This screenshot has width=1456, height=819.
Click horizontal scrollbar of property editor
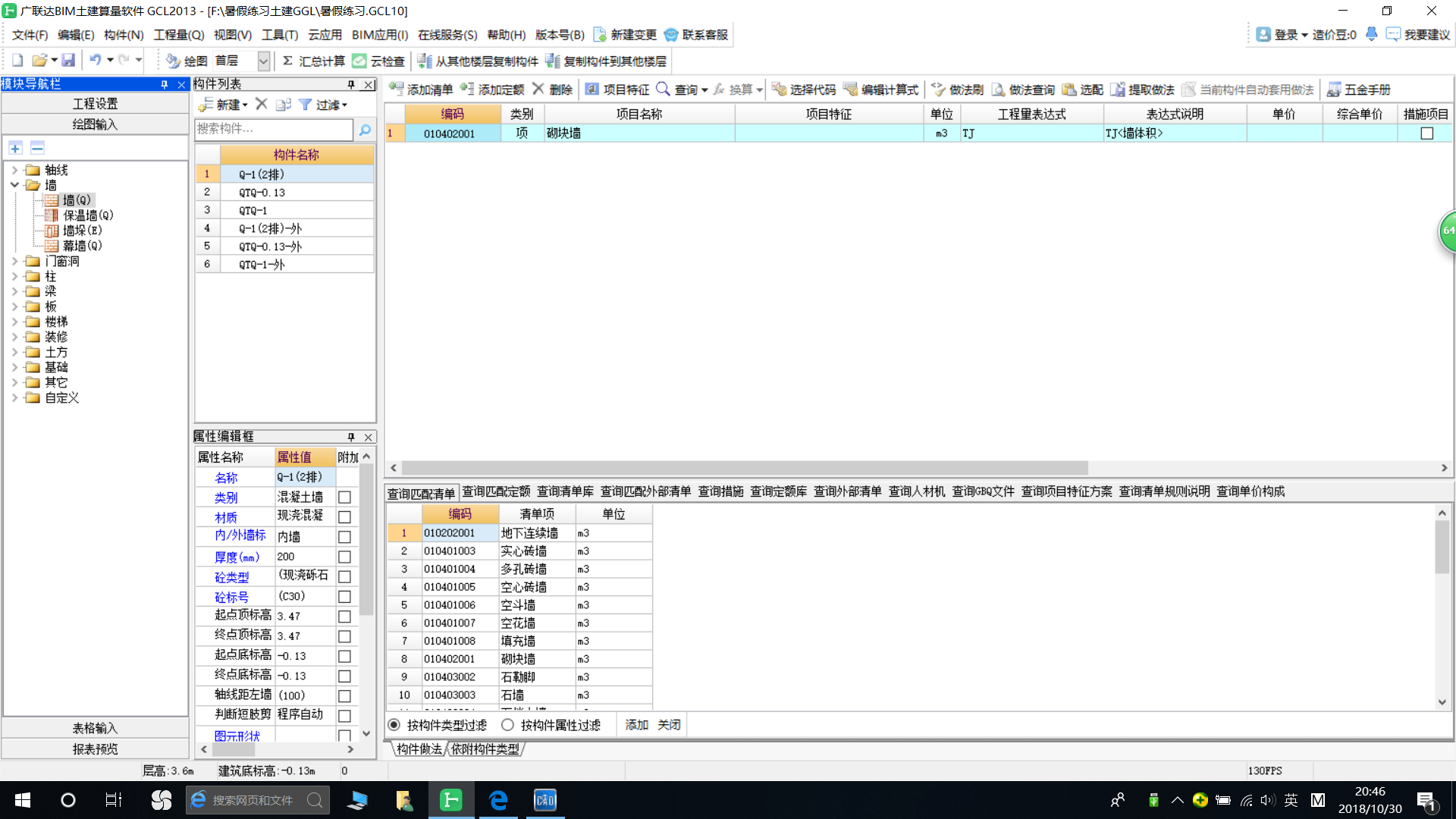pos(232,749)
